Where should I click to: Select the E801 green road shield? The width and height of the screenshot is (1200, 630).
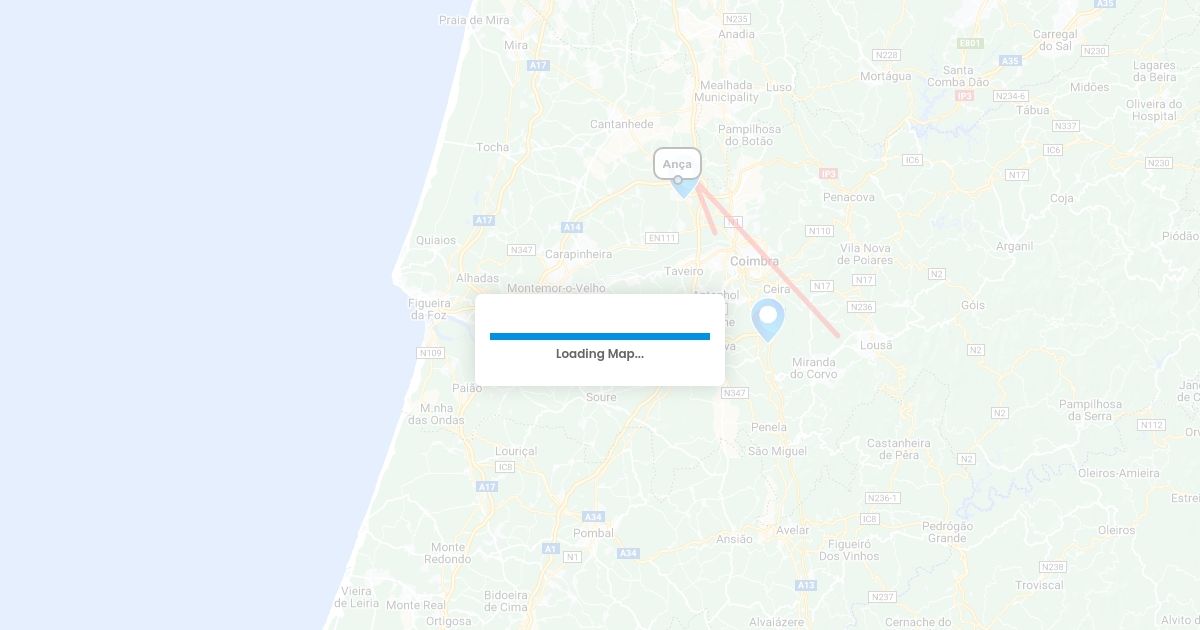click(x=970, y=43)
